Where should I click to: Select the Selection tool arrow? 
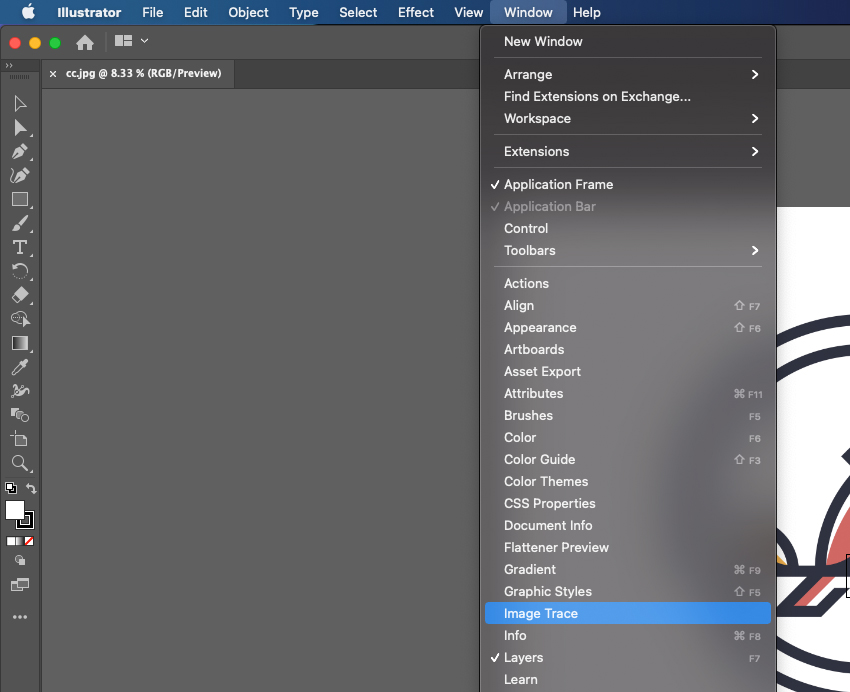pos(20,103)
